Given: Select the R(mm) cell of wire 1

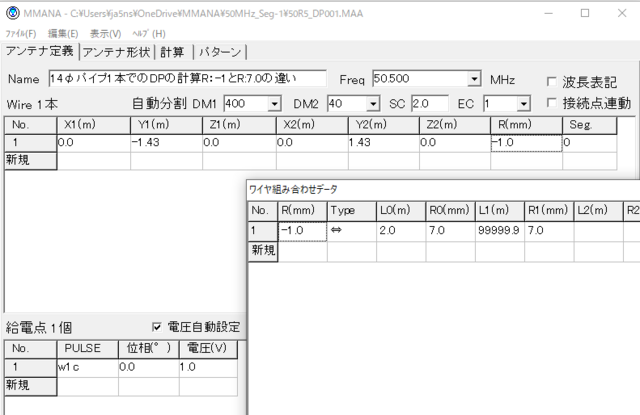Looking at the screenshot, I should pos(525,143).
